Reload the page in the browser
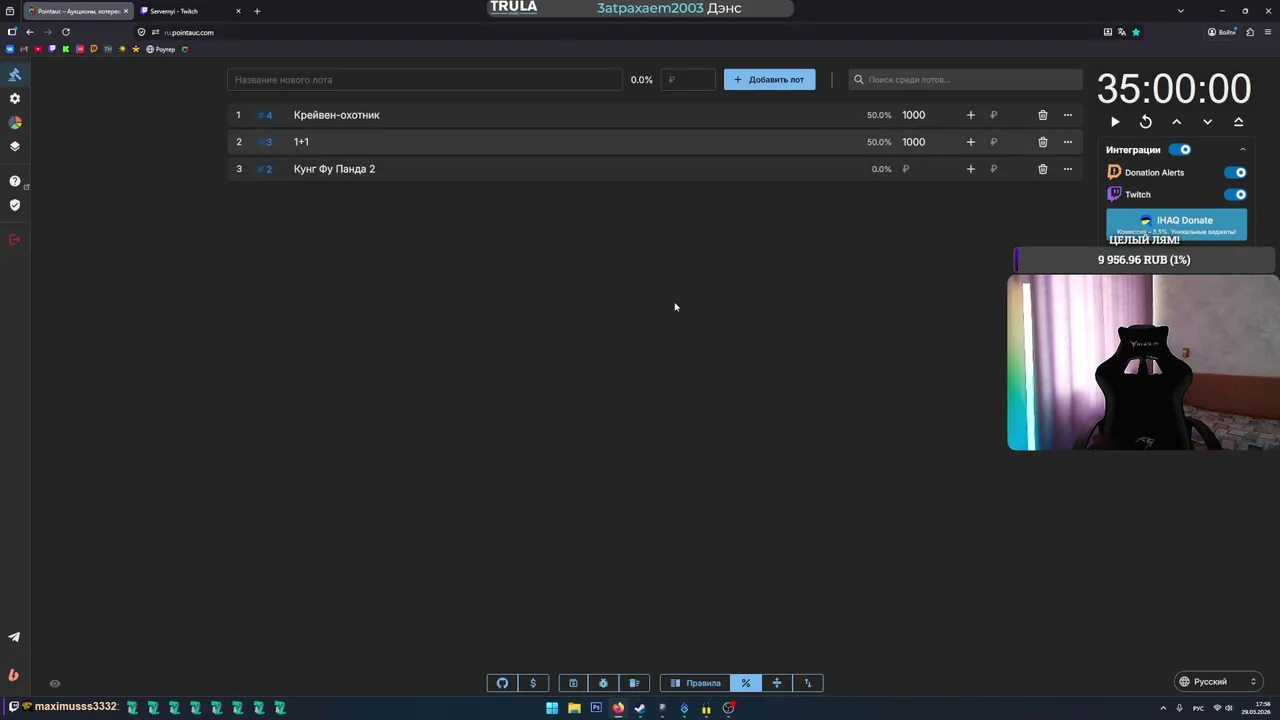The image size is (1280, 720). click(66, 32)
